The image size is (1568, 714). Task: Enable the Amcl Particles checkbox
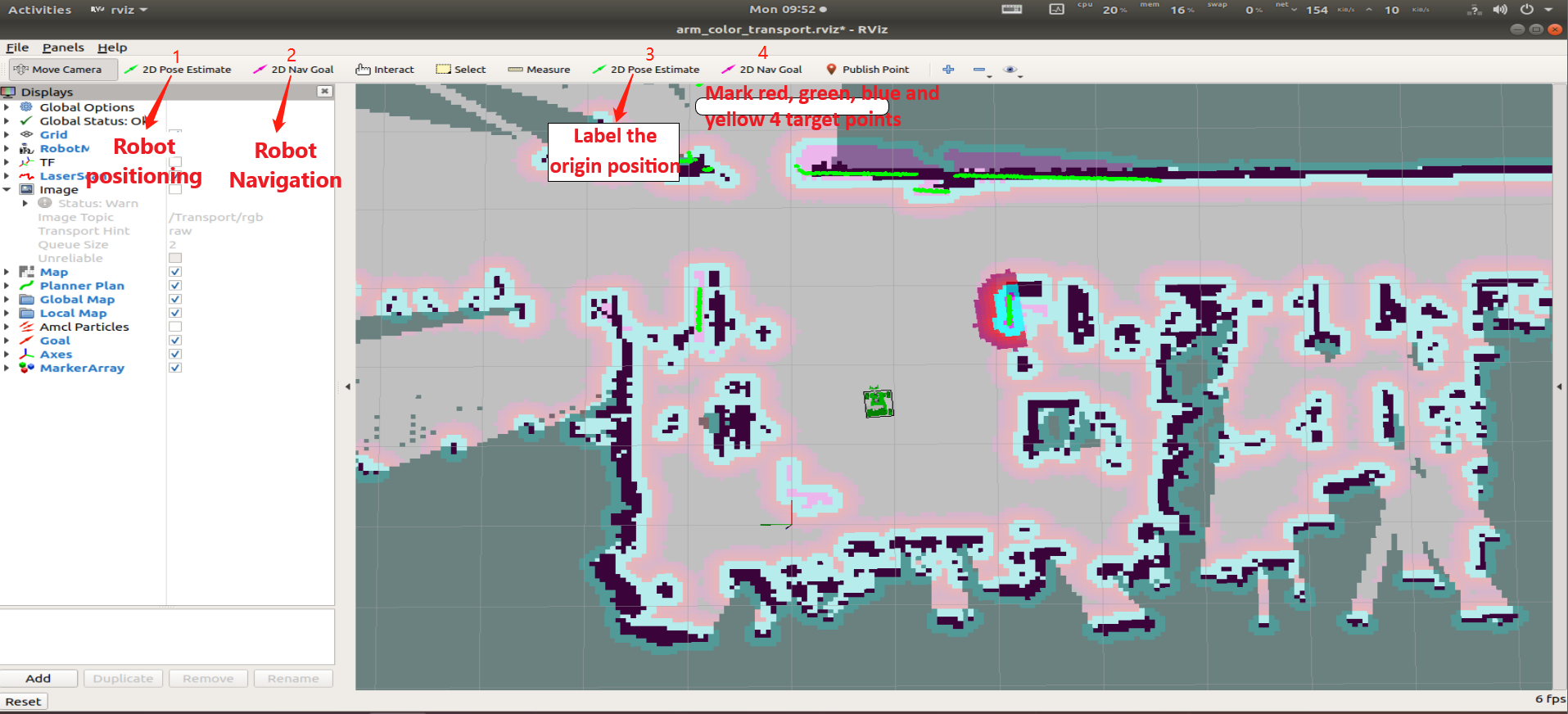175,327
